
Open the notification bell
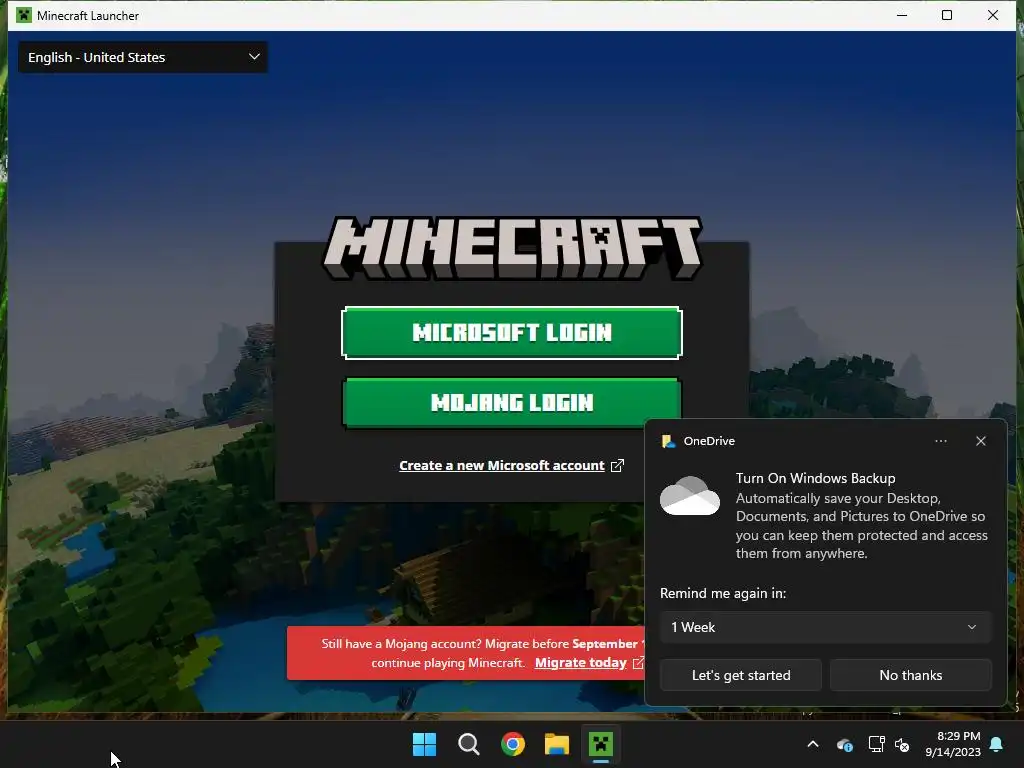click(x=997, y=744)
